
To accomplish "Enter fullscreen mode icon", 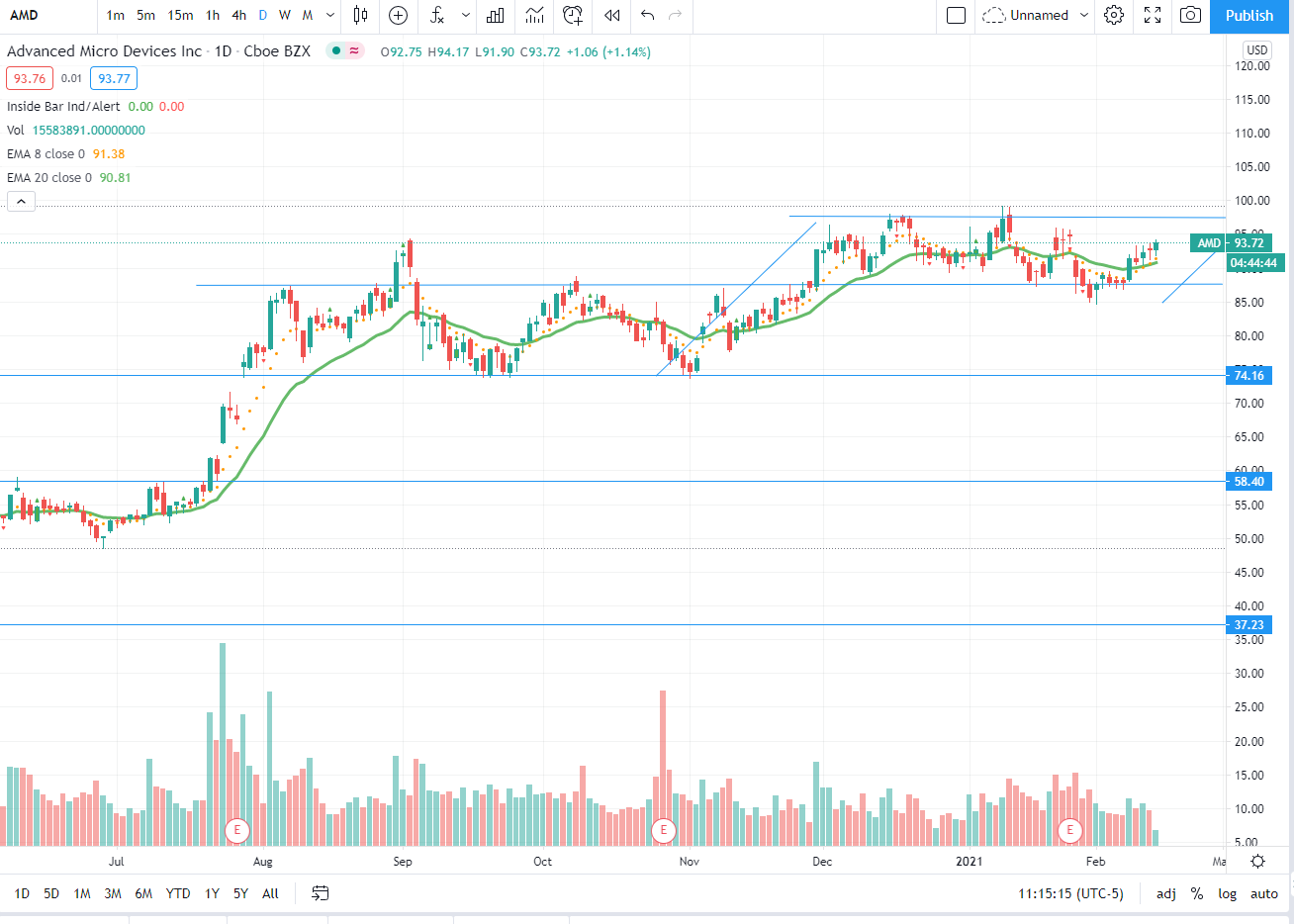I will click(x=1153, y=15).
